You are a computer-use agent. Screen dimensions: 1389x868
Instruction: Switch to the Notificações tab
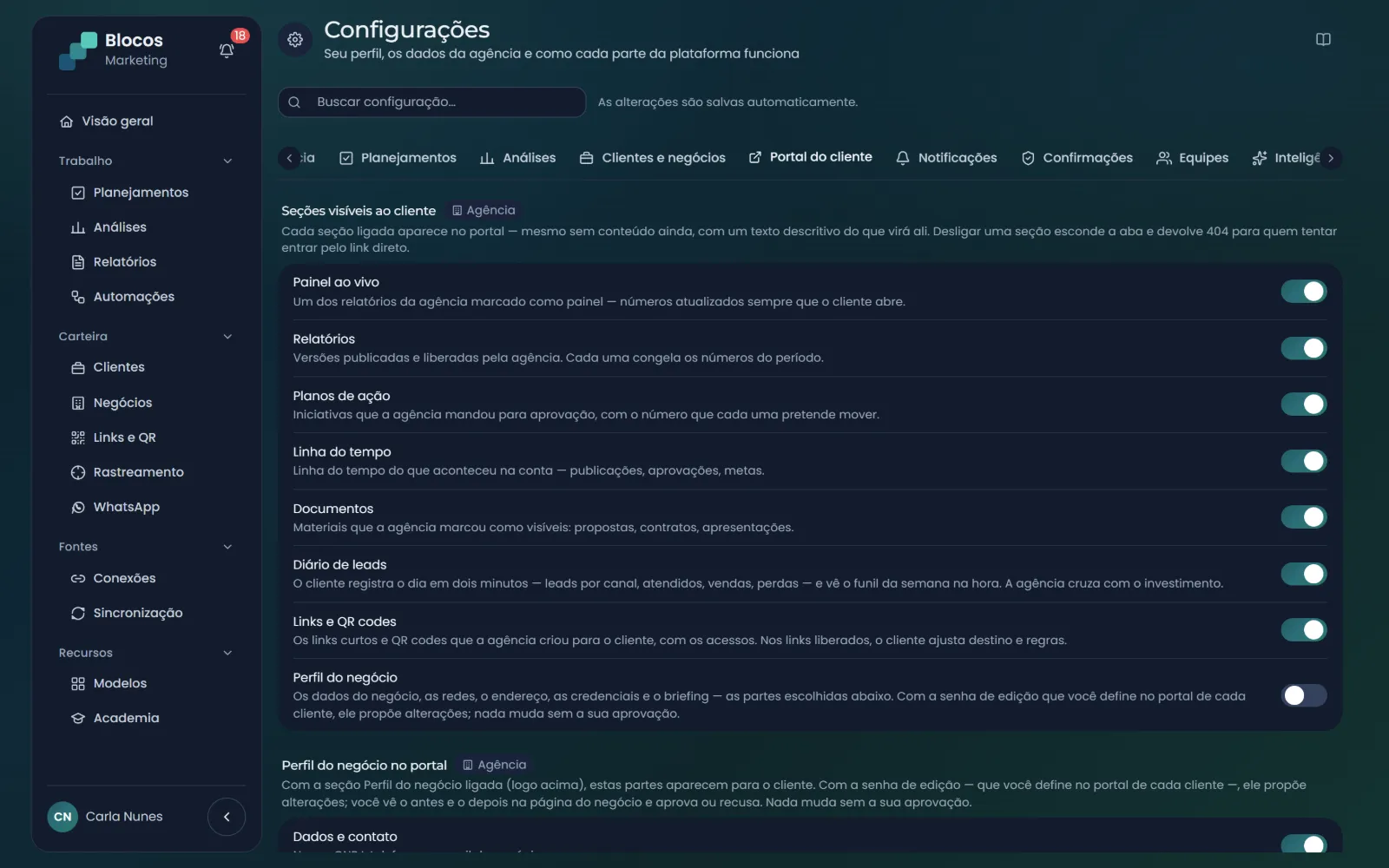[946, 158]
